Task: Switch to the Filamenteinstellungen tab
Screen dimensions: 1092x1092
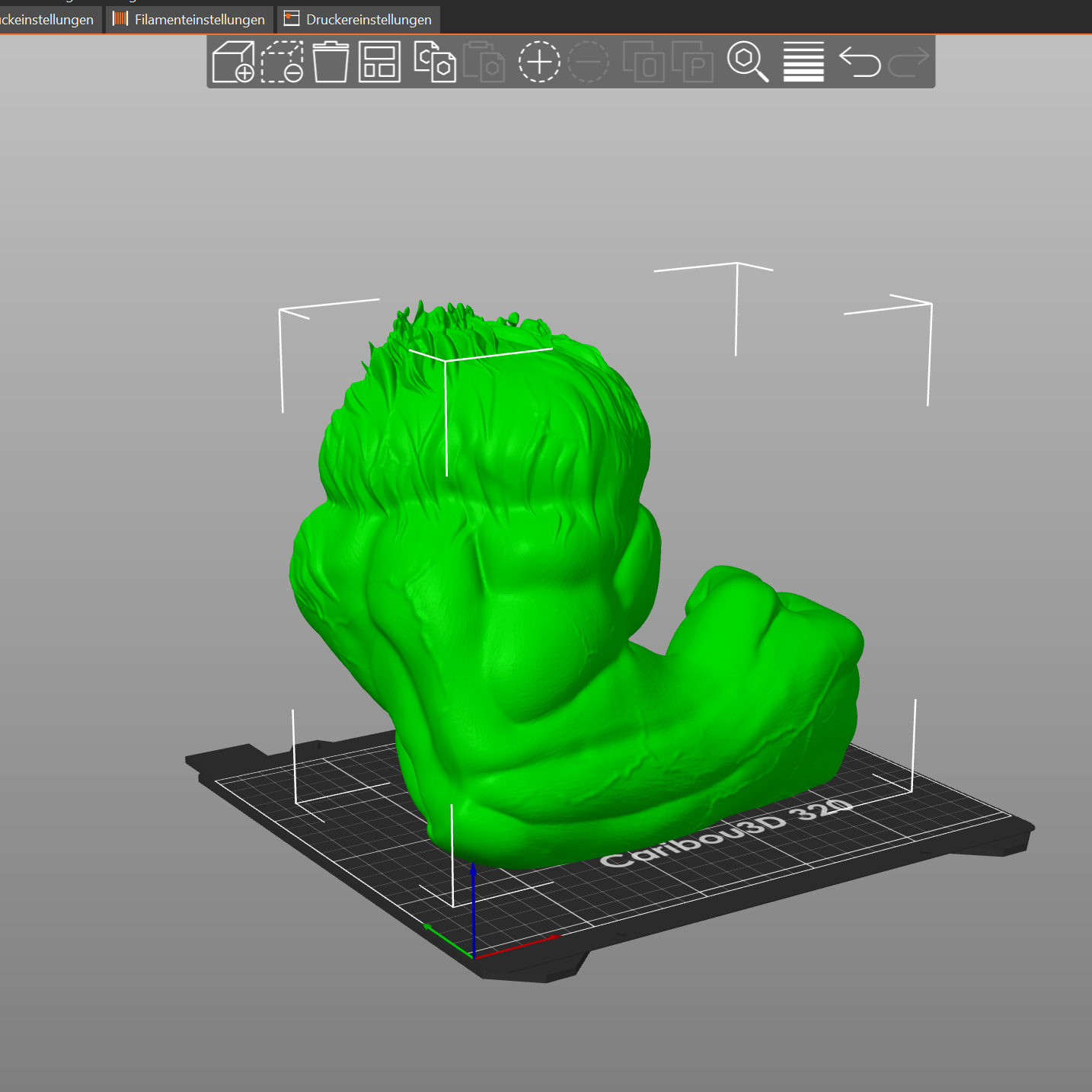Action: [x=190, y=19]
